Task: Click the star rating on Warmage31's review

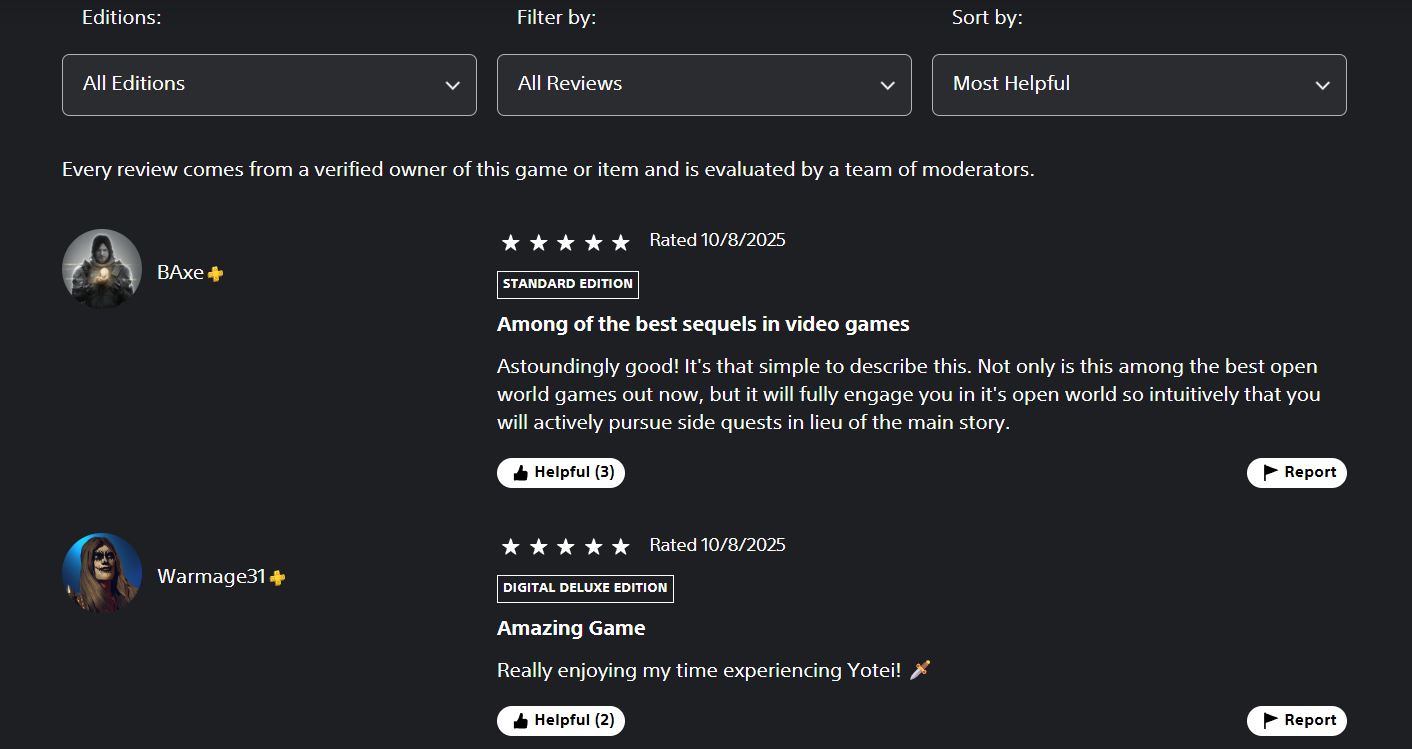Action: click(565, 547)
